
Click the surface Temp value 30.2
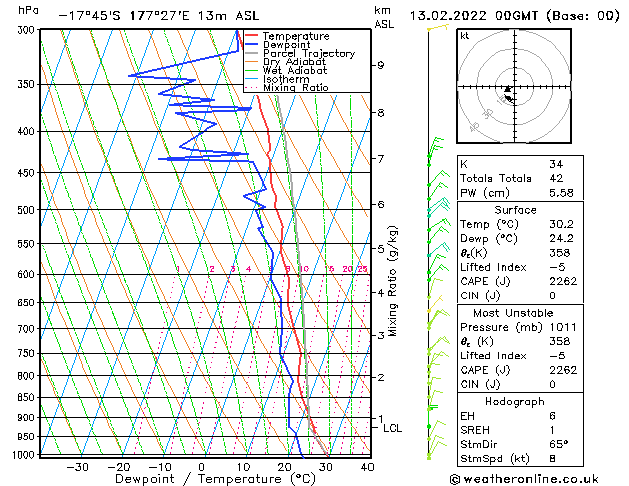click(x=561, y=224)
